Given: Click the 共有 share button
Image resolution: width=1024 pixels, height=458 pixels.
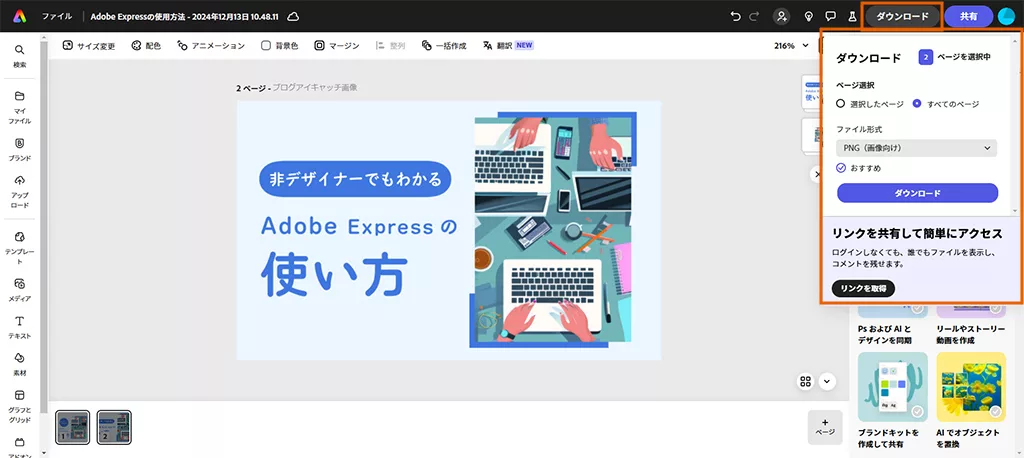Looking at the screenshot, I should coord(968,16).
